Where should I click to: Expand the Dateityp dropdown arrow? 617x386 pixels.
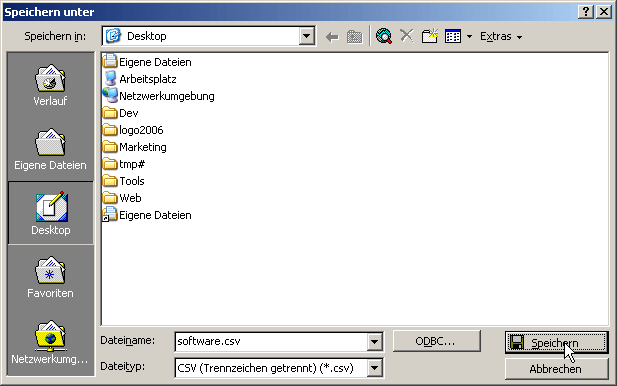point(375,368)
